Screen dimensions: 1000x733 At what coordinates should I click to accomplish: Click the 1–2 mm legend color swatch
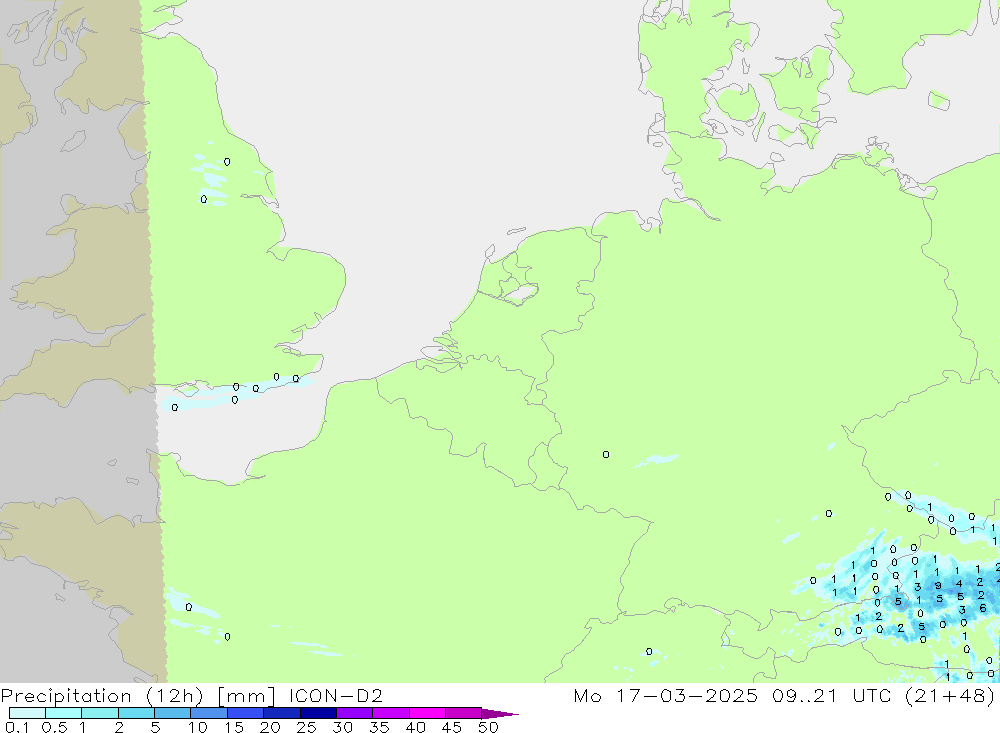click(99, 713)
